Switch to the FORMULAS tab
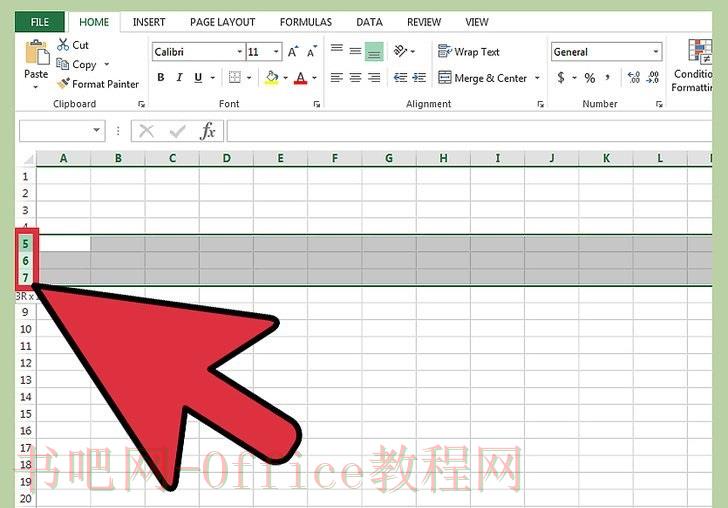 click(306, 22)
